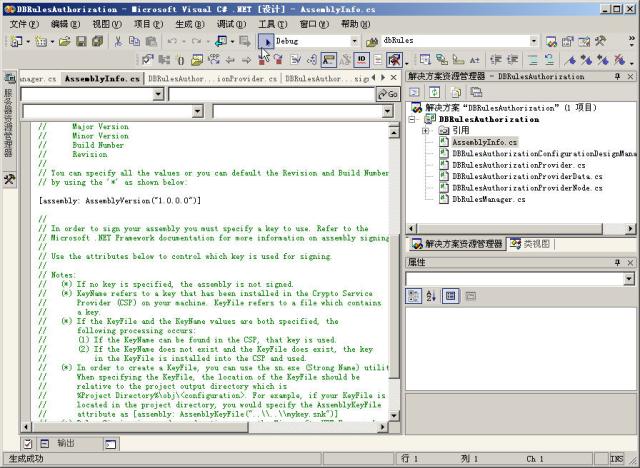640x468 pixels.
Task: Click the Uncomment Selection icon
Action: pyautogui.click(x=549, y=60)
